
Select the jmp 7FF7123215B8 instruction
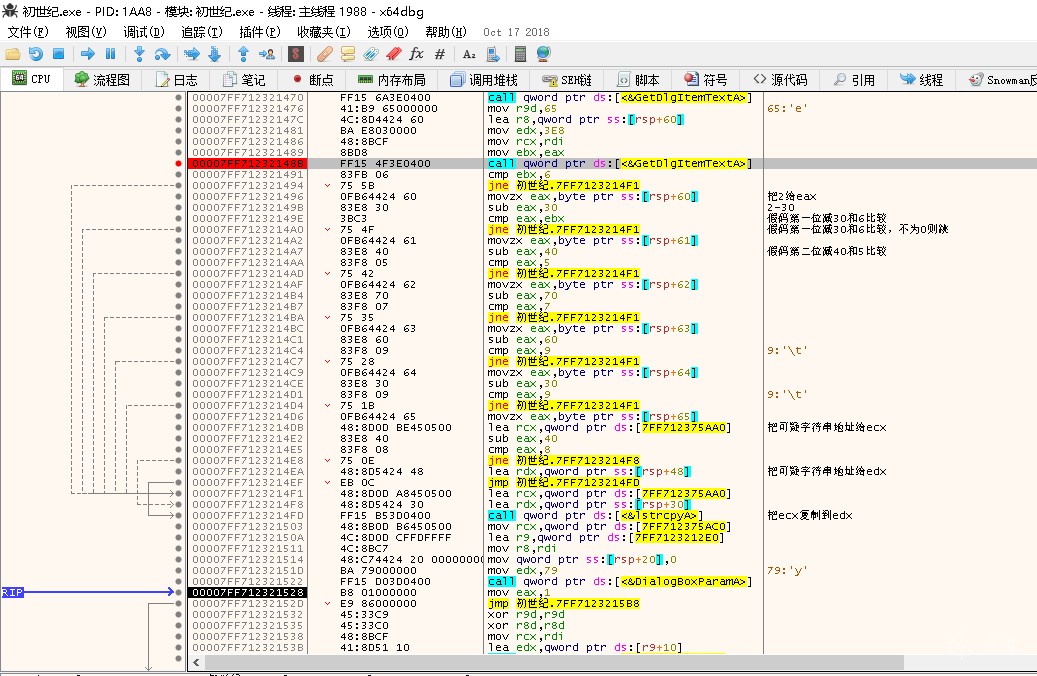click(563, 603)
